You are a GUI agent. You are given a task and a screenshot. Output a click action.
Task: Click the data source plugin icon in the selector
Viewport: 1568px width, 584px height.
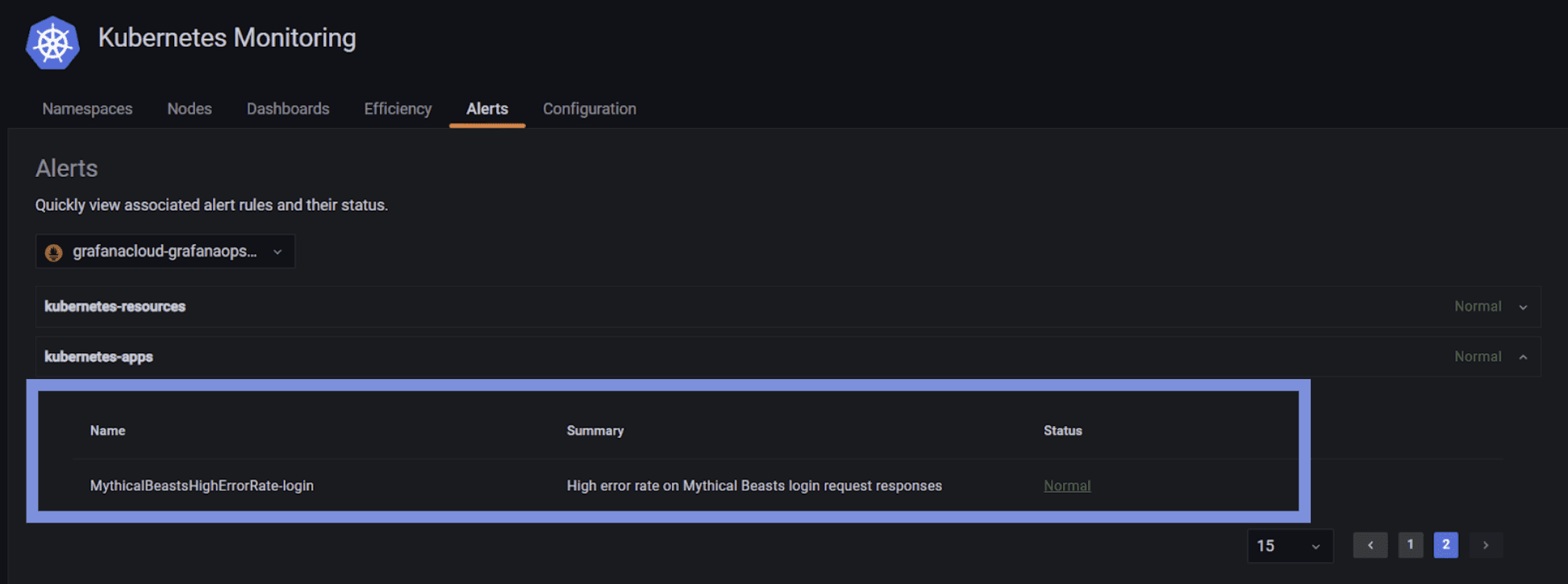pos(53,251)
